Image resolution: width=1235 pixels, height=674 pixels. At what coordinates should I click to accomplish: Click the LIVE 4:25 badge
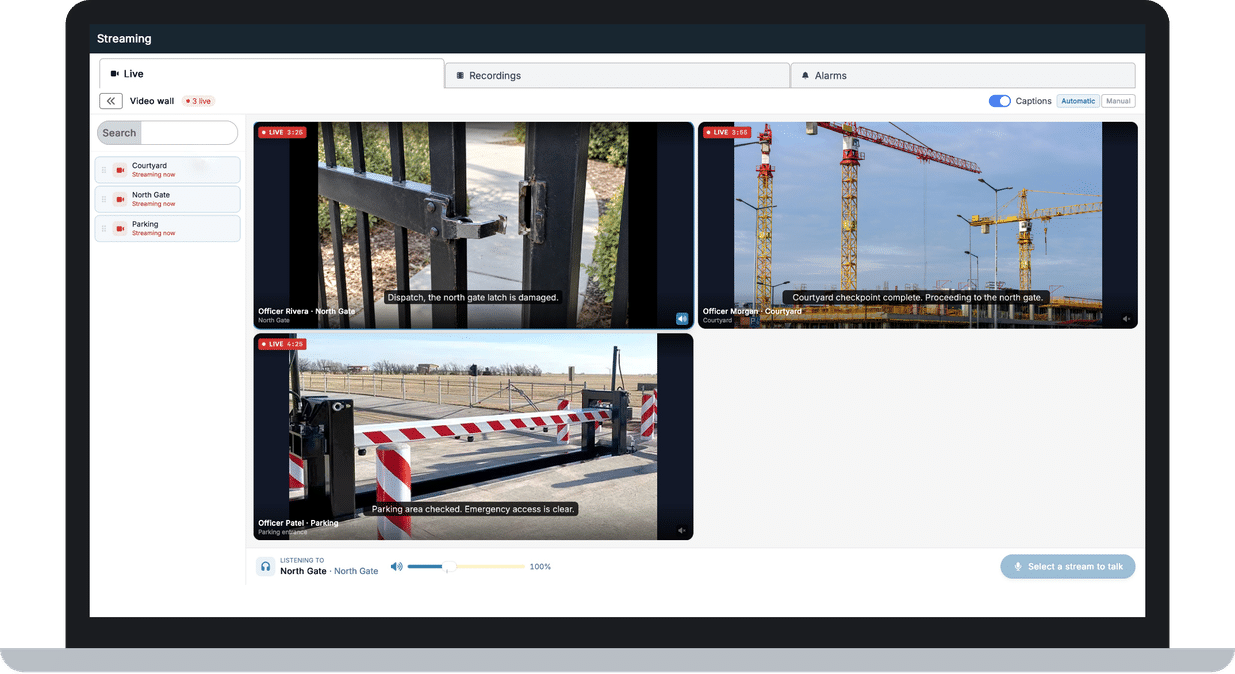(282, 344)
